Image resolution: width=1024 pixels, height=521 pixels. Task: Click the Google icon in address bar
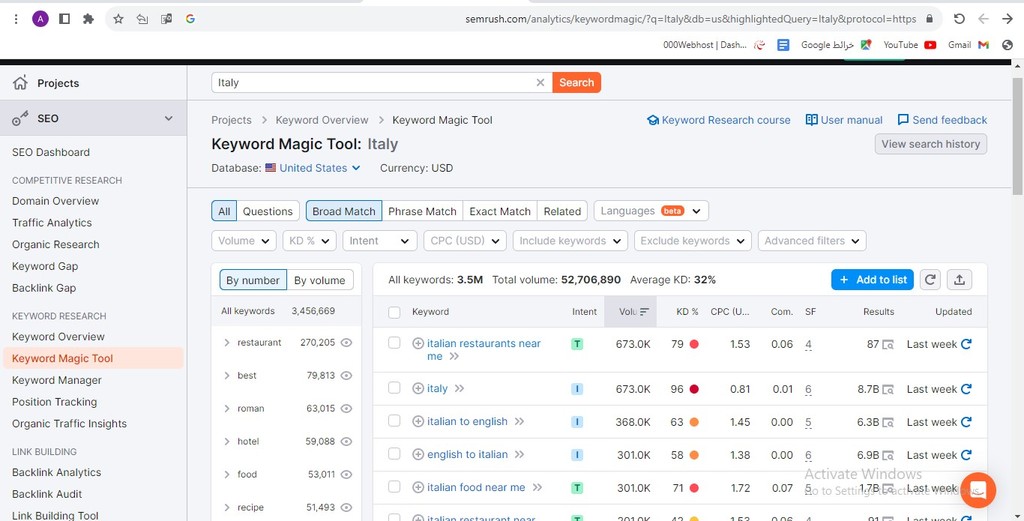click(x=190, y=19)
